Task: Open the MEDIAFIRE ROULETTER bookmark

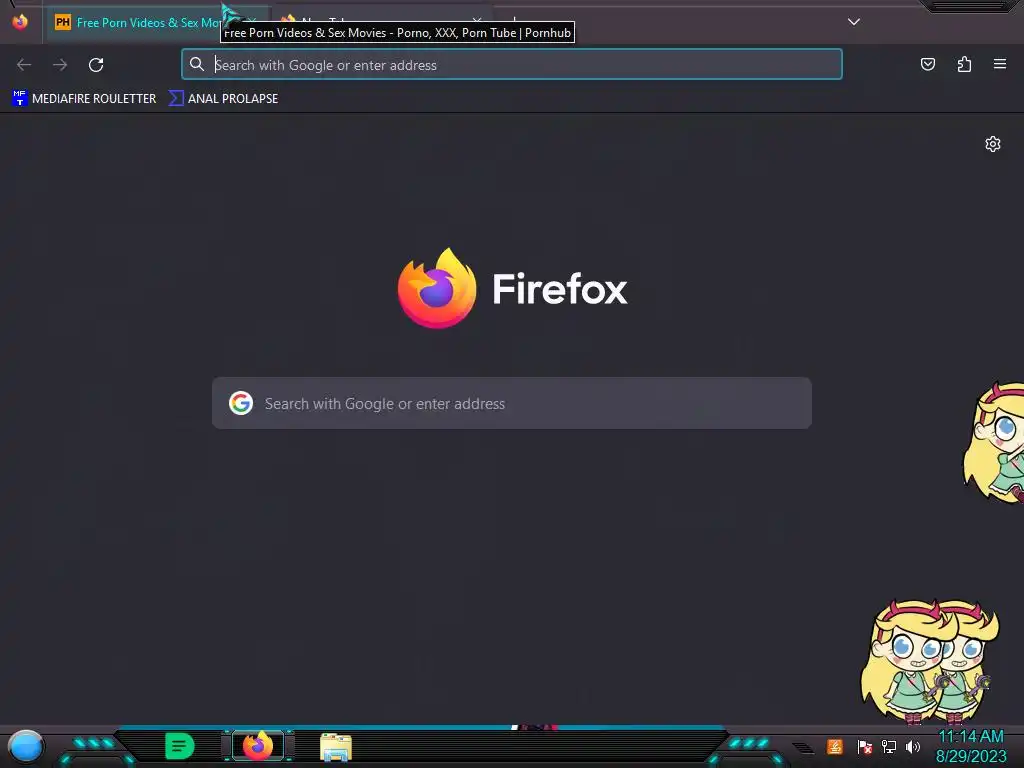Action: (x=84, y=99)
